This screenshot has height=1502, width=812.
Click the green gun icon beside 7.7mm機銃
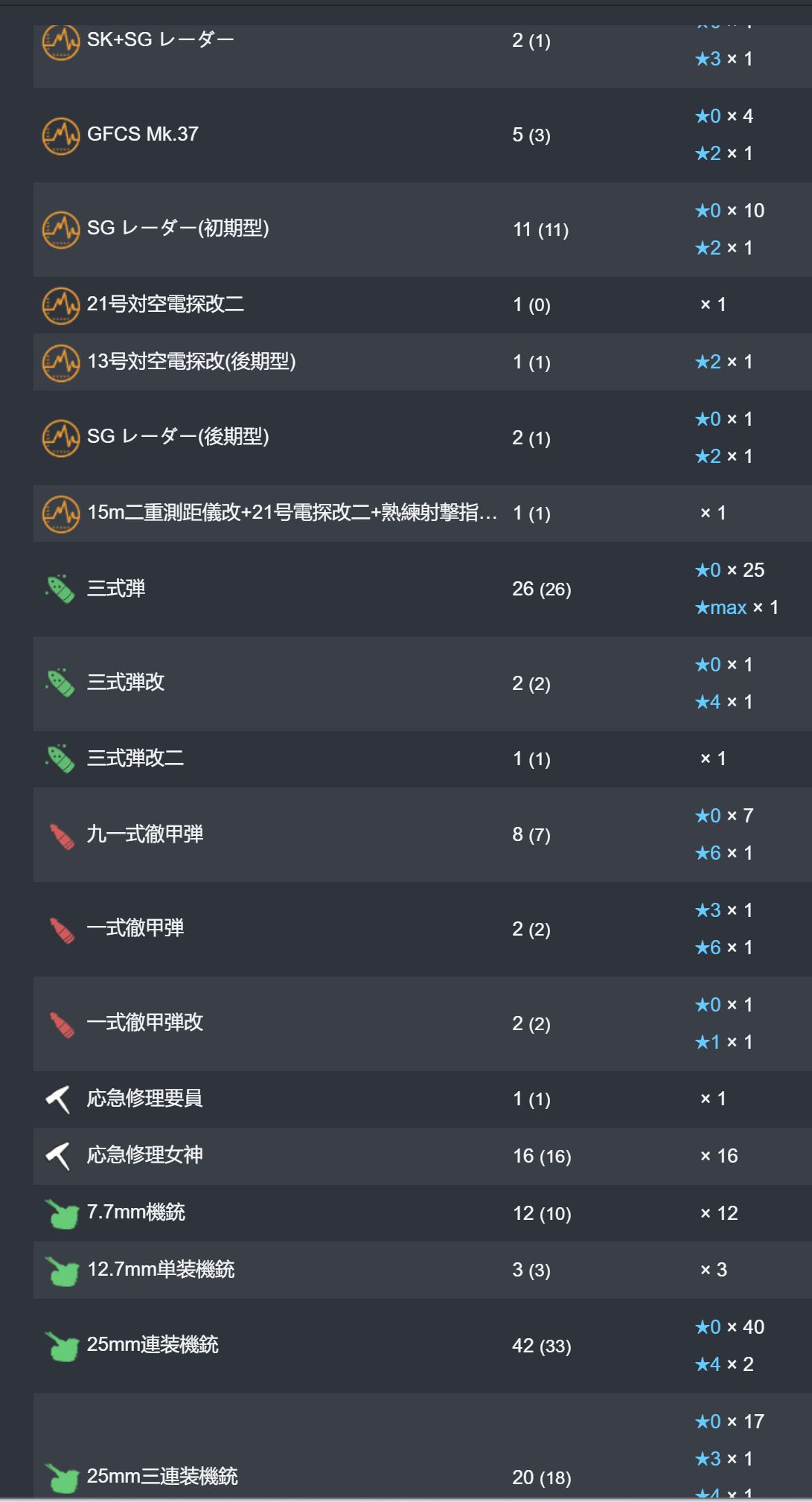(x=62, y=1213)
